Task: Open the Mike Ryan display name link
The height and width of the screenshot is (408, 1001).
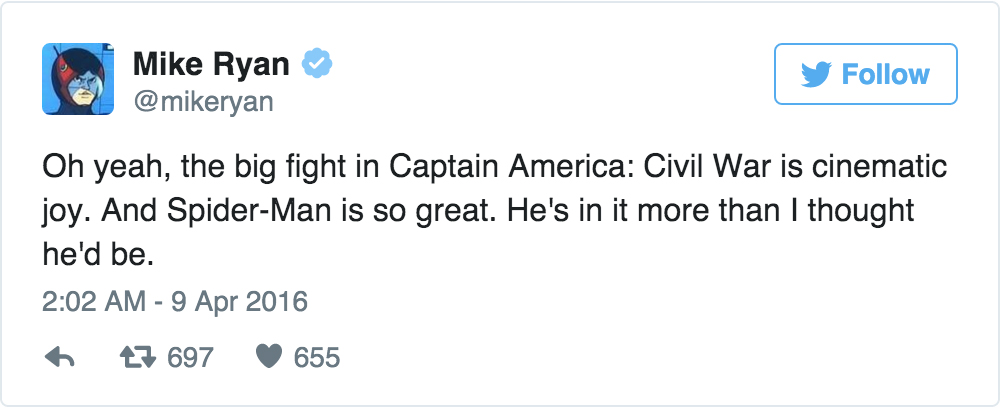Action: coord(211,66)
